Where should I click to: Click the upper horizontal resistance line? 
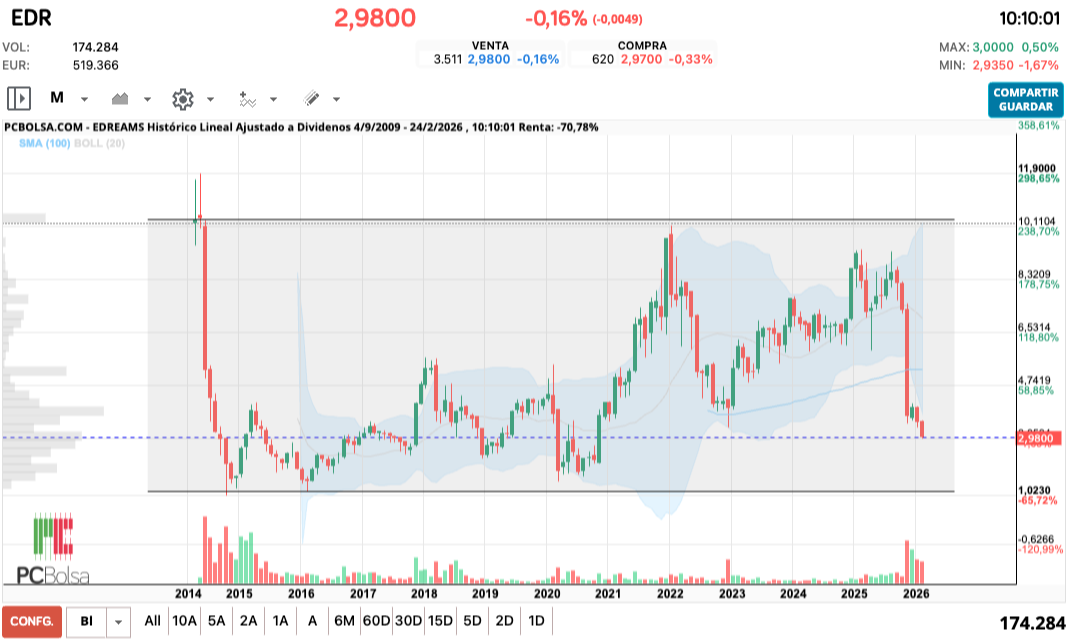point(551,220)
